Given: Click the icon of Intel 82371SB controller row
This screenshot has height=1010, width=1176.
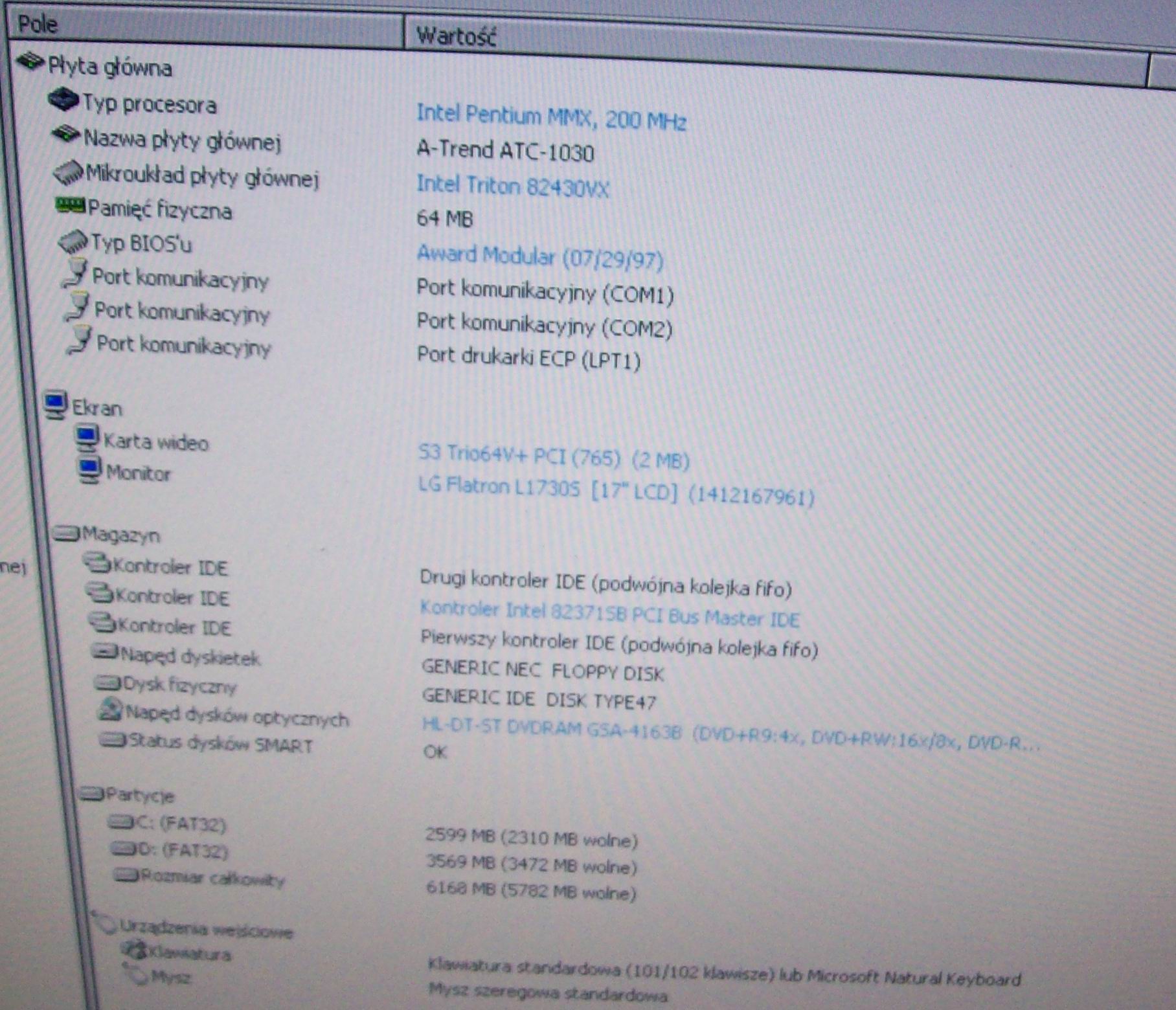Looking at the screenshot, I should coord(100,594).
